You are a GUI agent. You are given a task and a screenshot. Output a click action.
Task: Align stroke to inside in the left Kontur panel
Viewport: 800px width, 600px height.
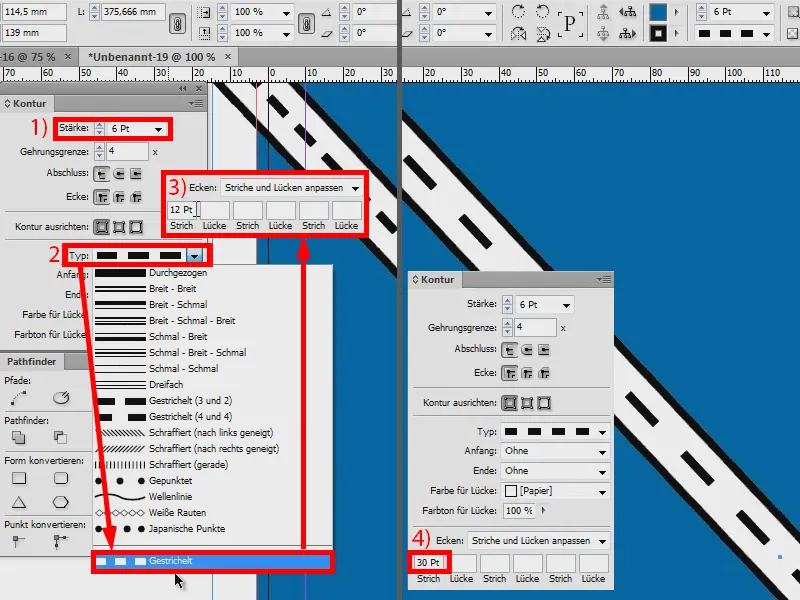point(119,227)
